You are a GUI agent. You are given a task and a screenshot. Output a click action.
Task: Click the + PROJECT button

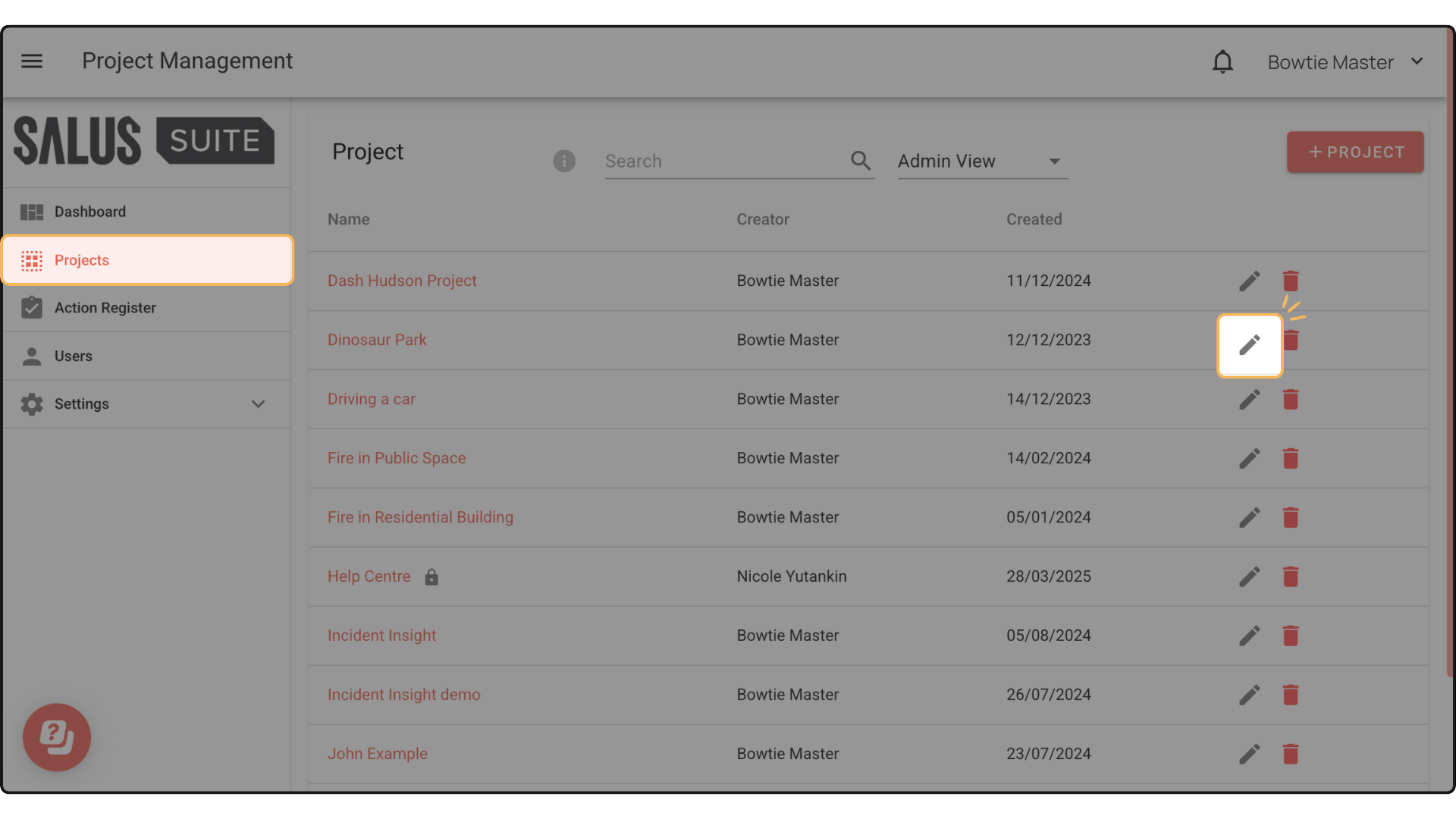1354,152
